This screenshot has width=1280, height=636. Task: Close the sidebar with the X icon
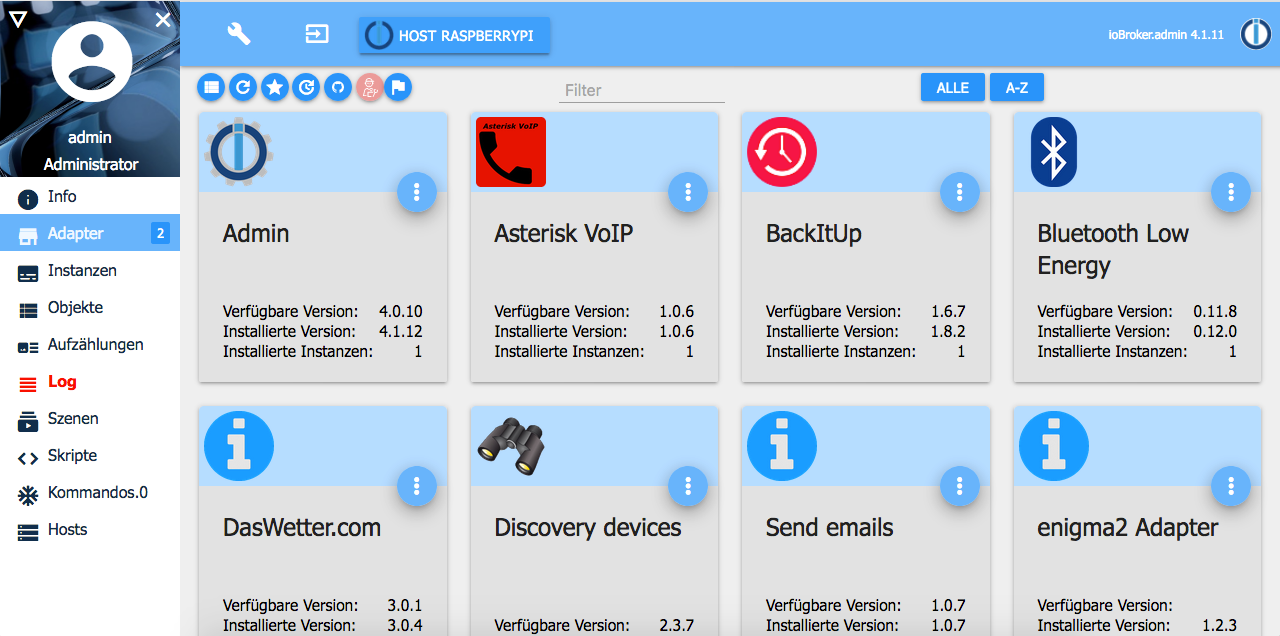tap(163, 19)
